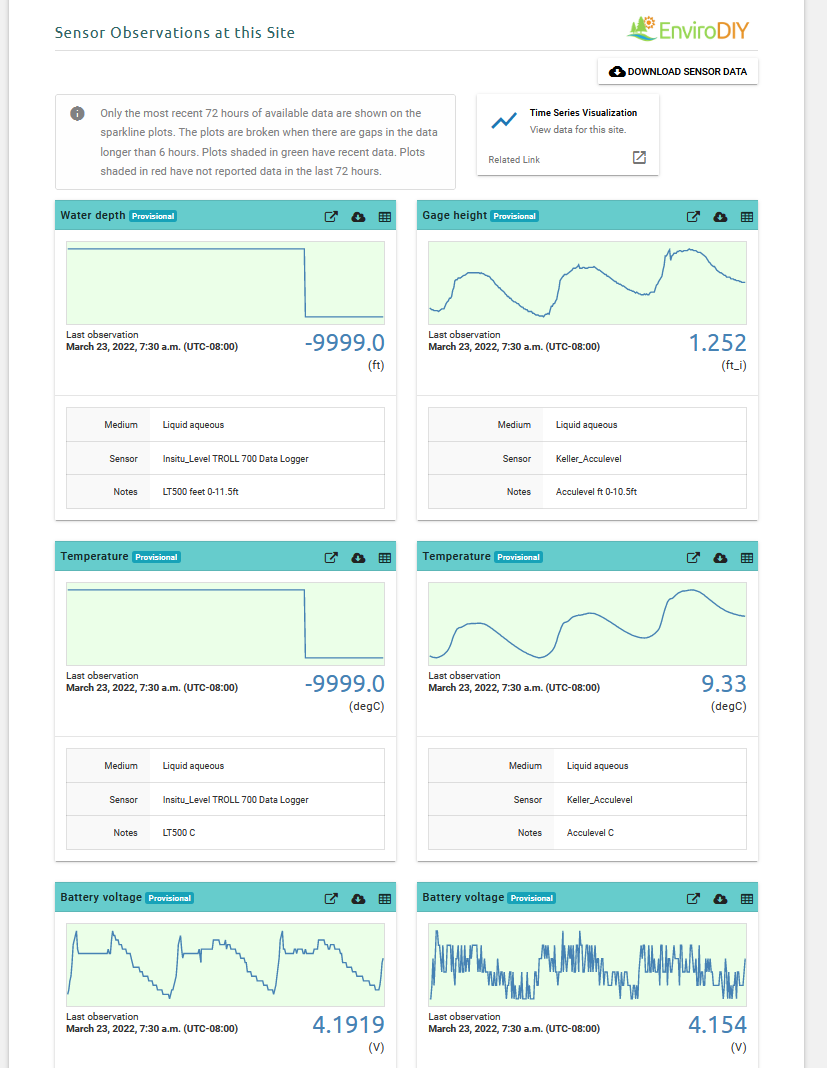The image size is (827, 1068).
Task: Click the Water depth sparkline plot
Action: coord(225,283)
